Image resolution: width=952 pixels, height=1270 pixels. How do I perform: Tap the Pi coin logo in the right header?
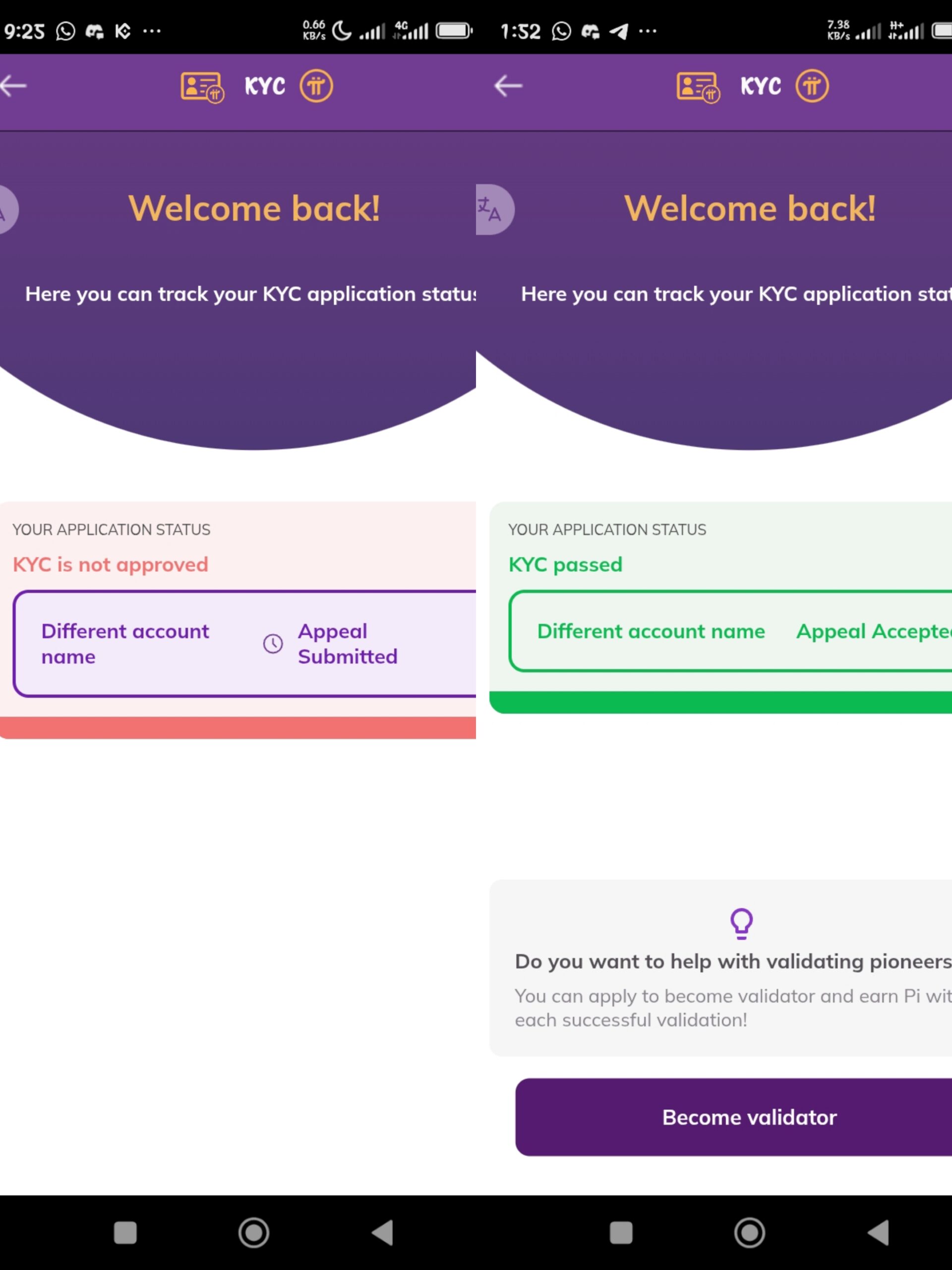tap(812, 86)
